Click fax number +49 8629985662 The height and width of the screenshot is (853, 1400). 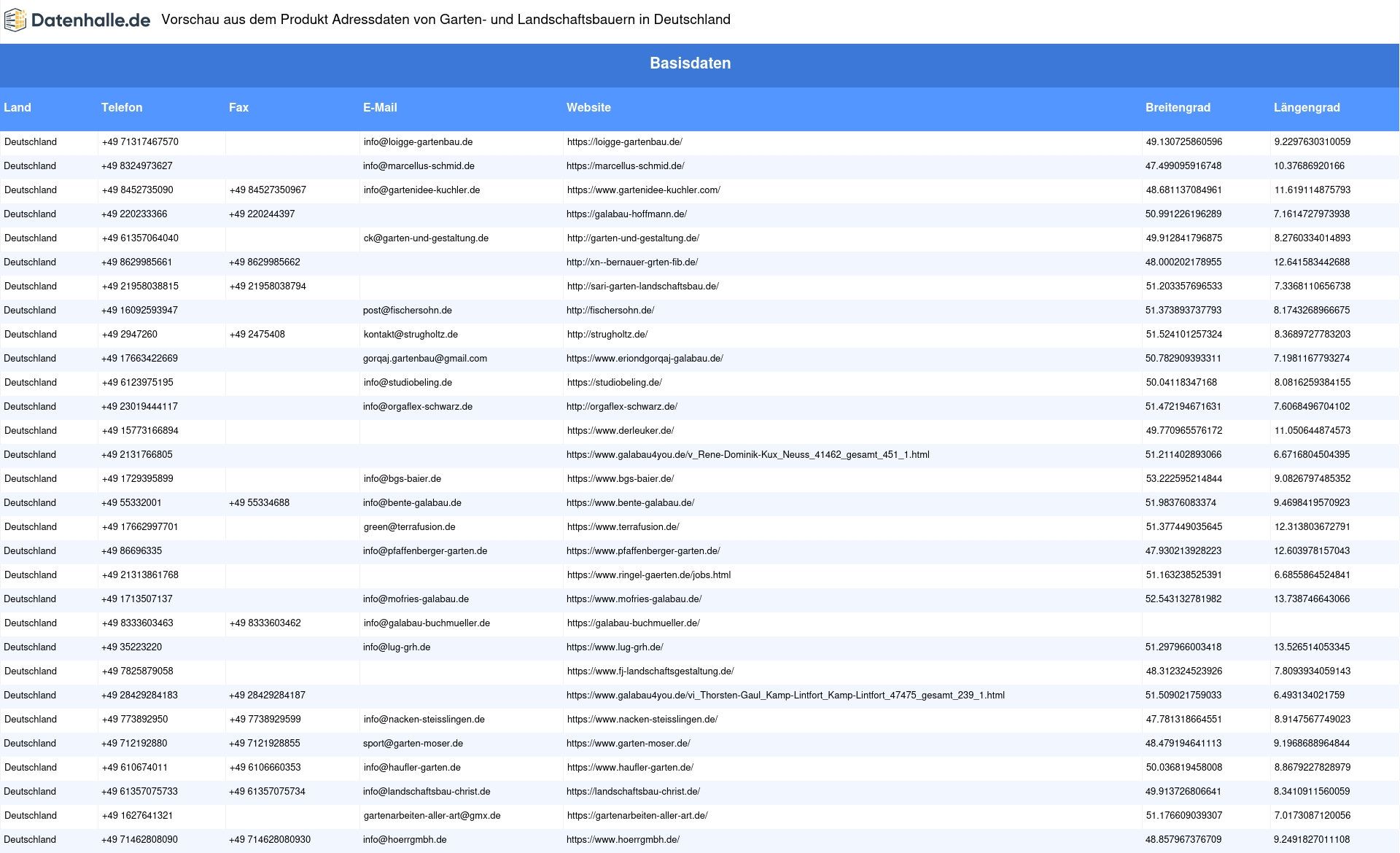point(264,262)
